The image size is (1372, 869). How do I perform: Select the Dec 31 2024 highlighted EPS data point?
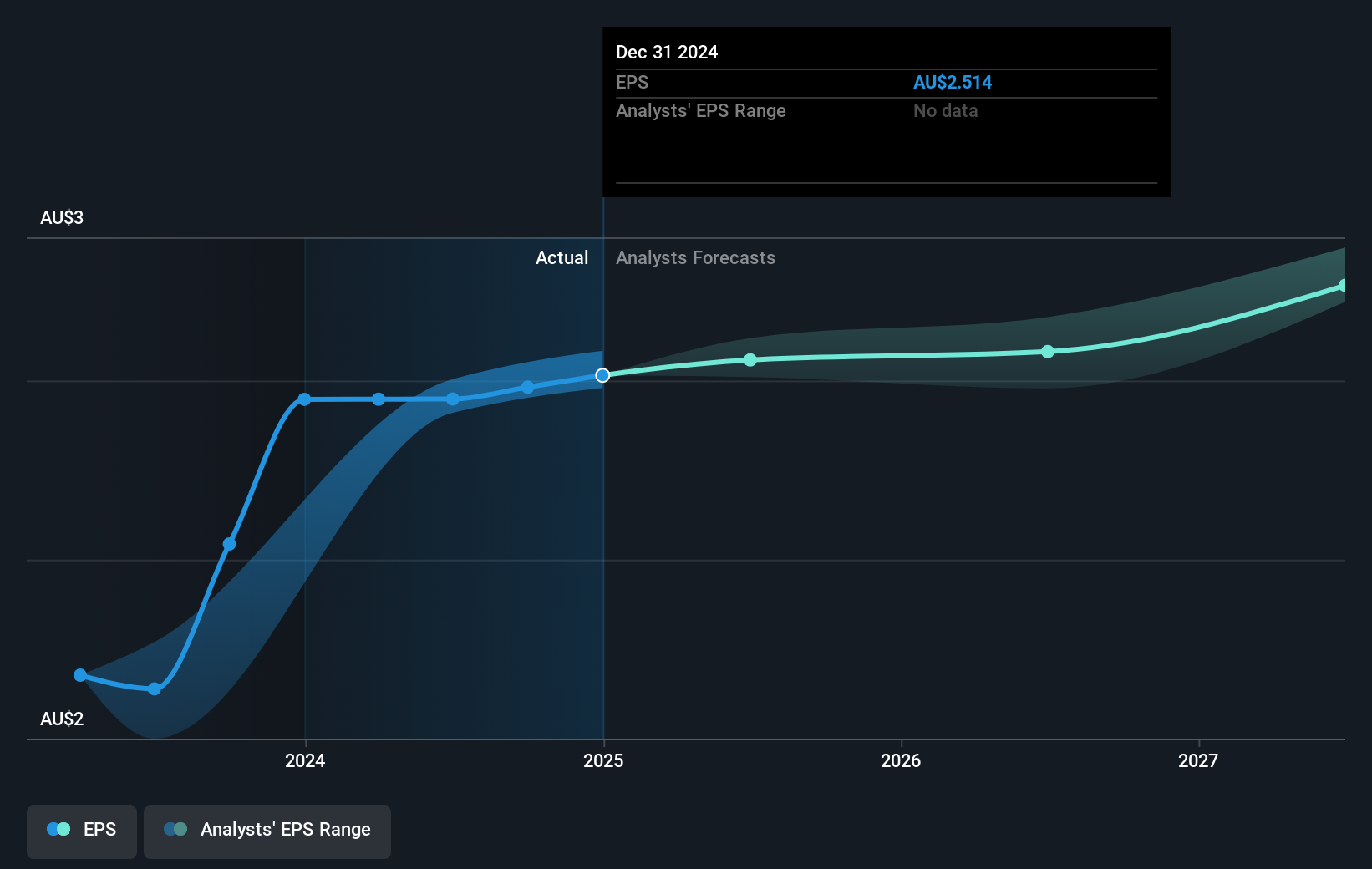point(602,375)
